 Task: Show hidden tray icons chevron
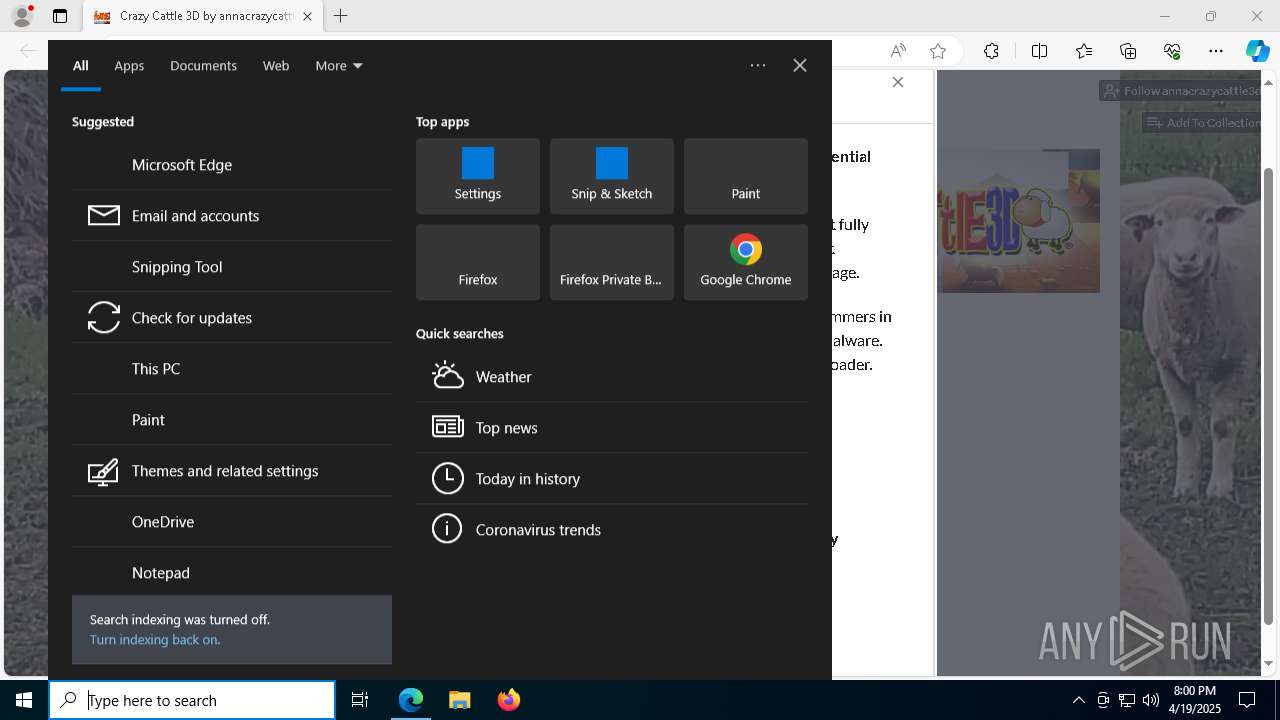pos(1078,700)
